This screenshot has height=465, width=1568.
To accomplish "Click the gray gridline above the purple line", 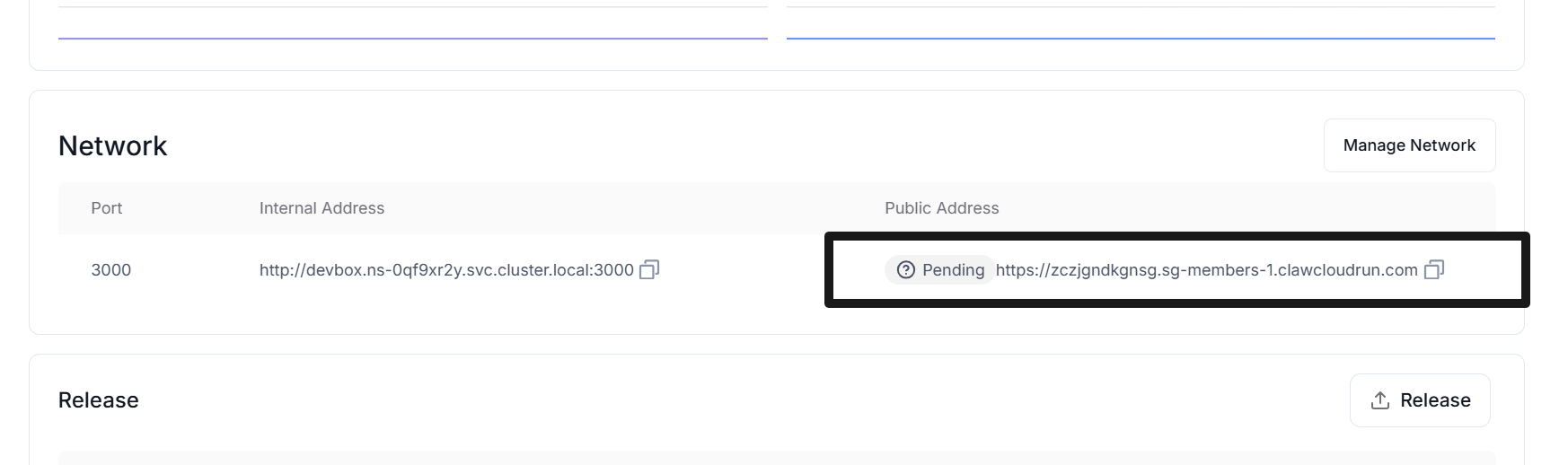I will [x=413, y=7].
